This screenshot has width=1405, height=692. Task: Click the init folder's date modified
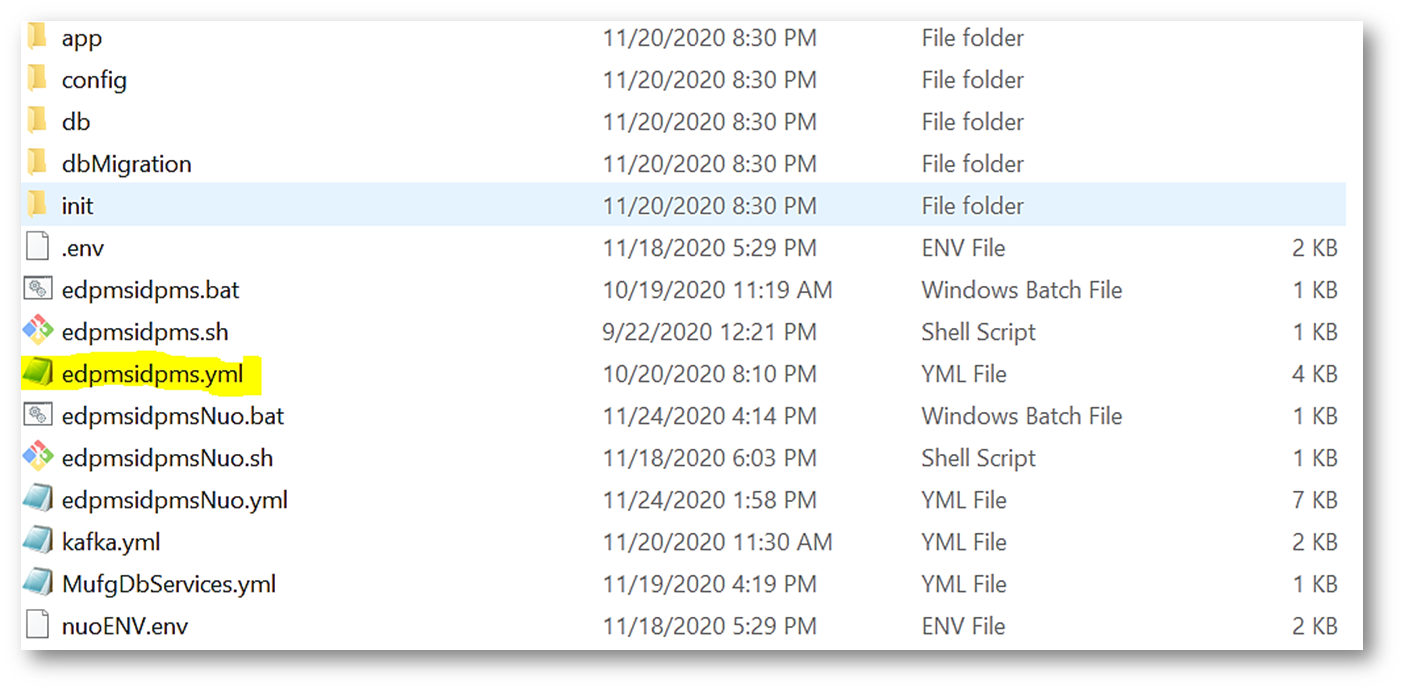point(709,206)
